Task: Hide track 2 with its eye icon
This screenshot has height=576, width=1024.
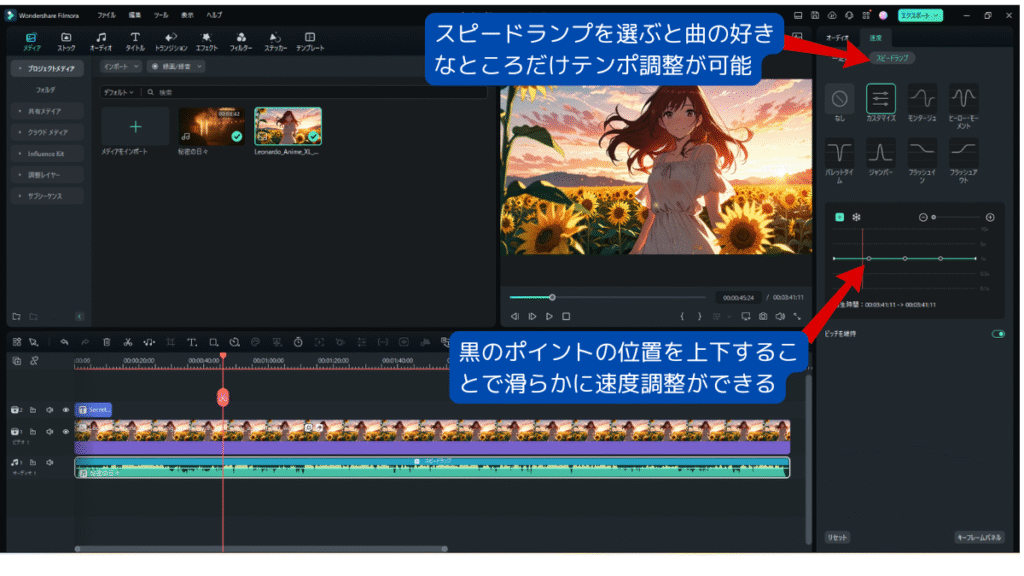Action: point(65,410)
